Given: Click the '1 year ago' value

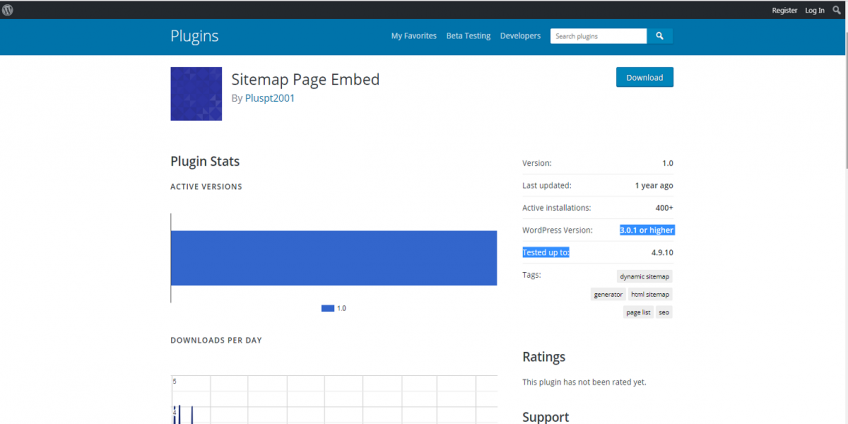Looking at the screenshot, I should (654, 186).
